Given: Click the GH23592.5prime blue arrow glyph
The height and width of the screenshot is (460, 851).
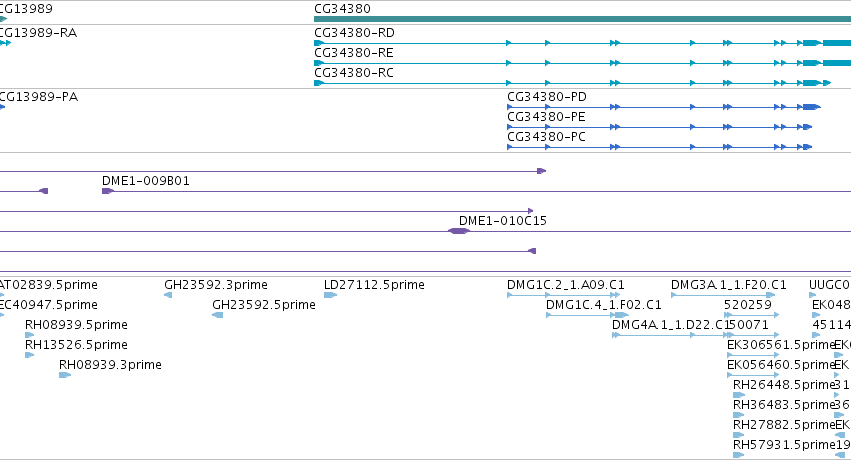Looking at the screenshot, I should [218, 315].
